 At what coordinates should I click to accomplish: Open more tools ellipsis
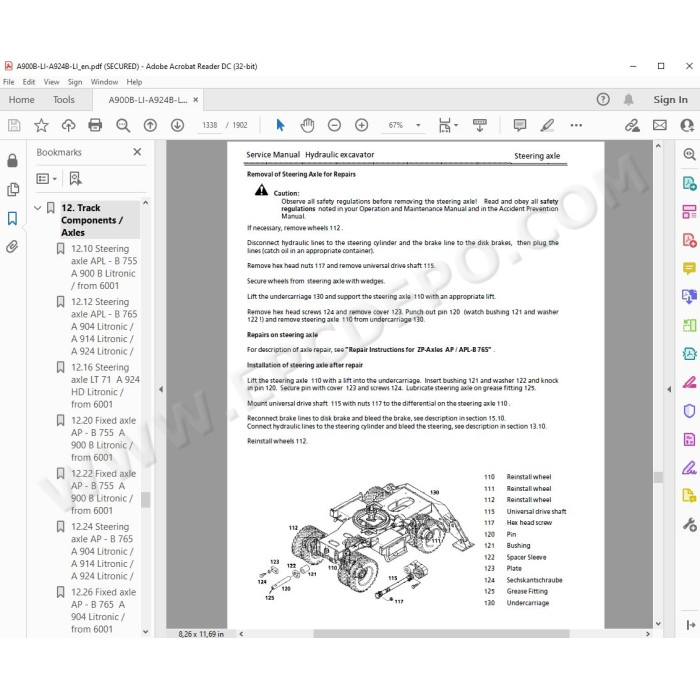(x=576, y=125)
